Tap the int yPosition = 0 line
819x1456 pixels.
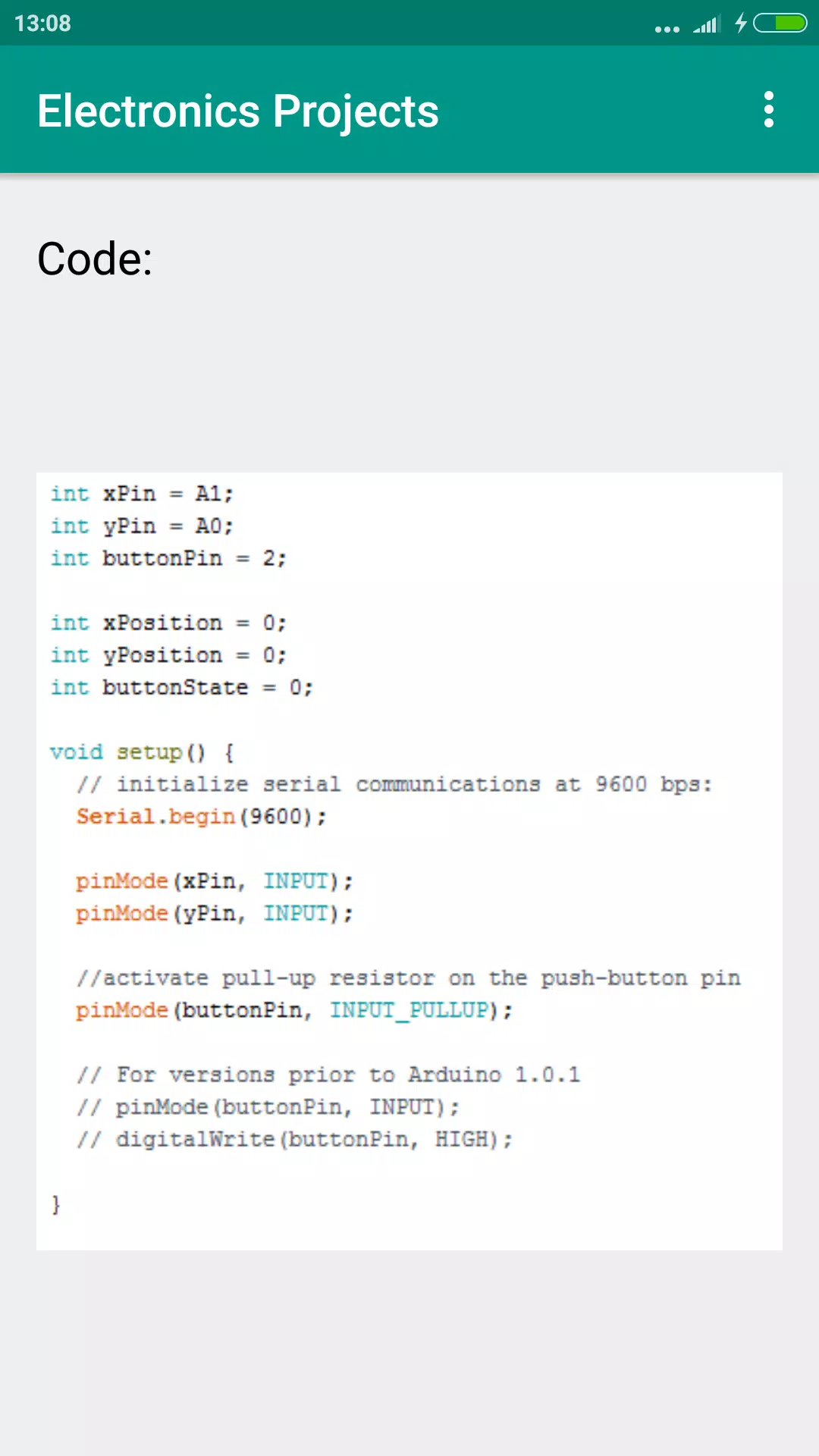pos(168,655)
